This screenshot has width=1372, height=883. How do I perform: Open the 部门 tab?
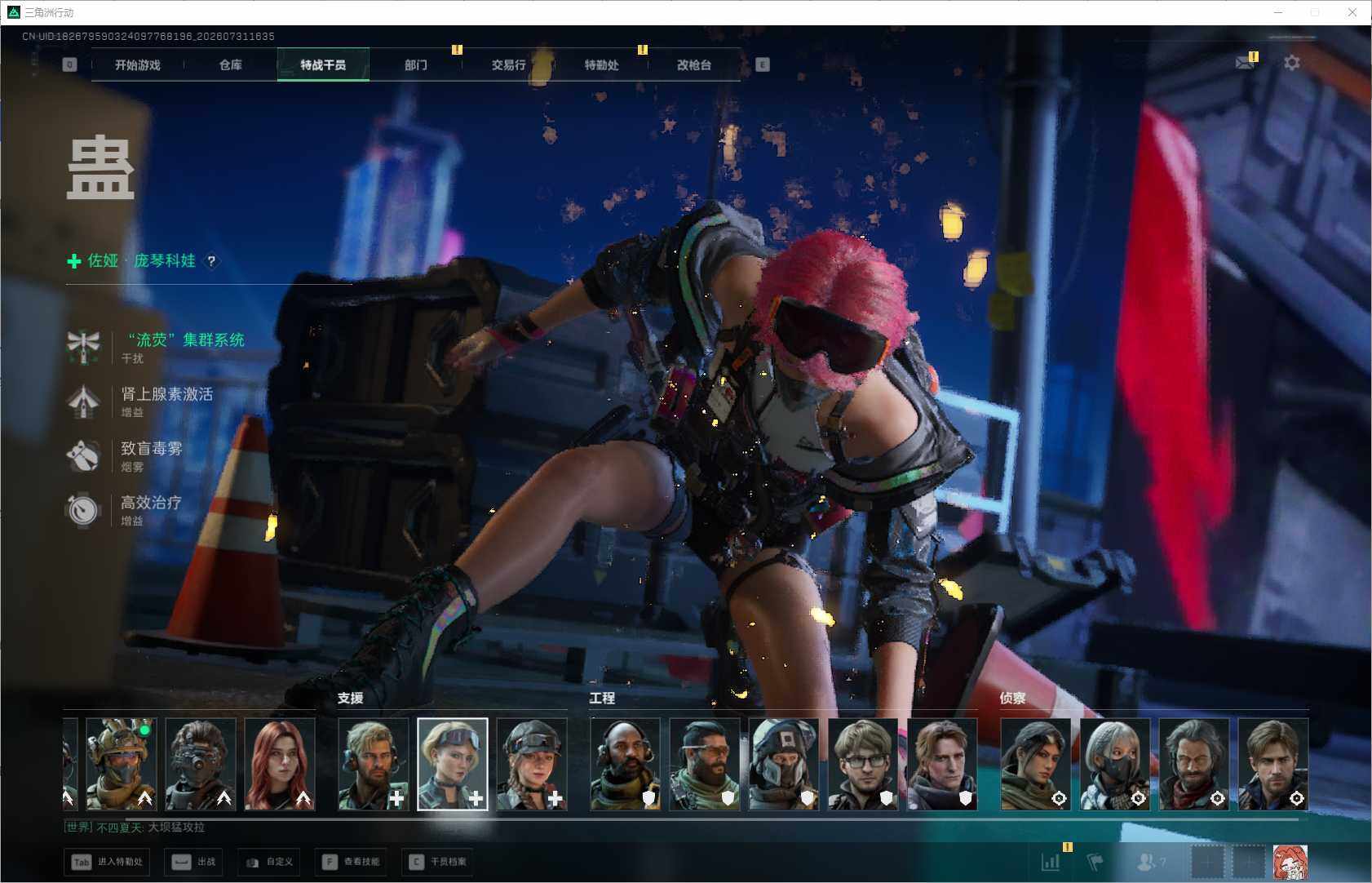416,65
